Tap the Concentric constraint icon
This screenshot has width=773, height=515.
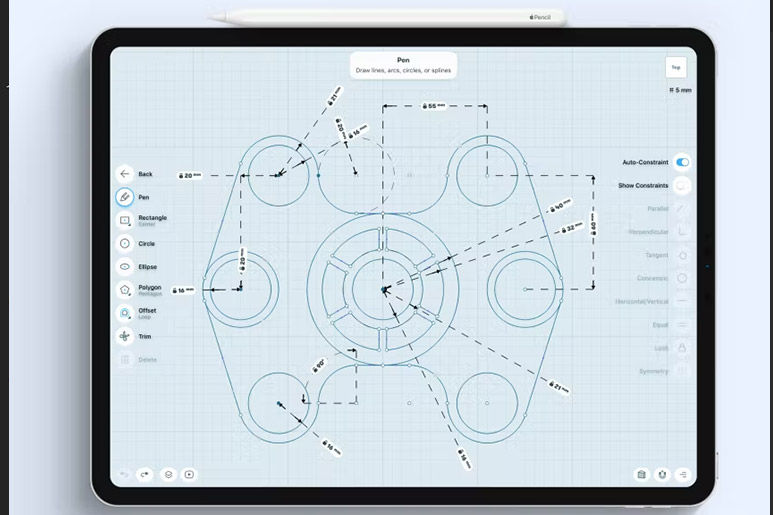[682, 278]
